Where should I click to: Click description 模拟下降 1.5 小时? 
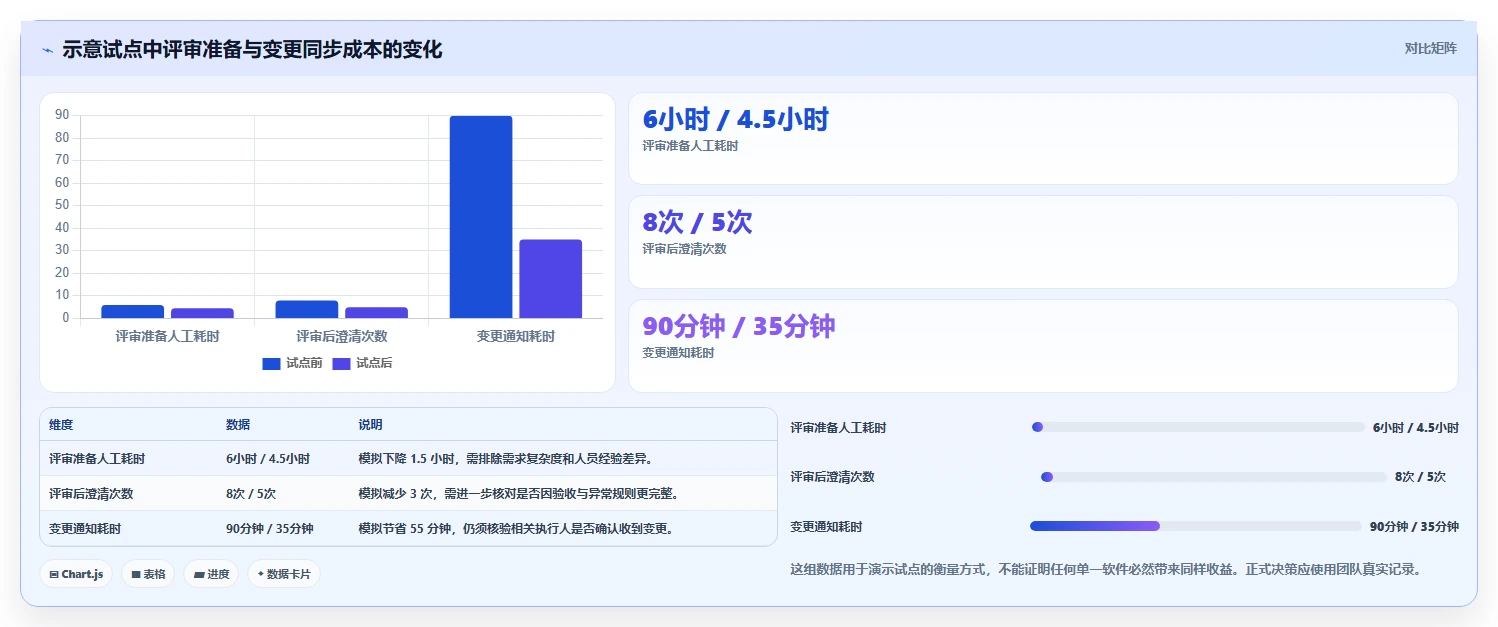(505, 459)
